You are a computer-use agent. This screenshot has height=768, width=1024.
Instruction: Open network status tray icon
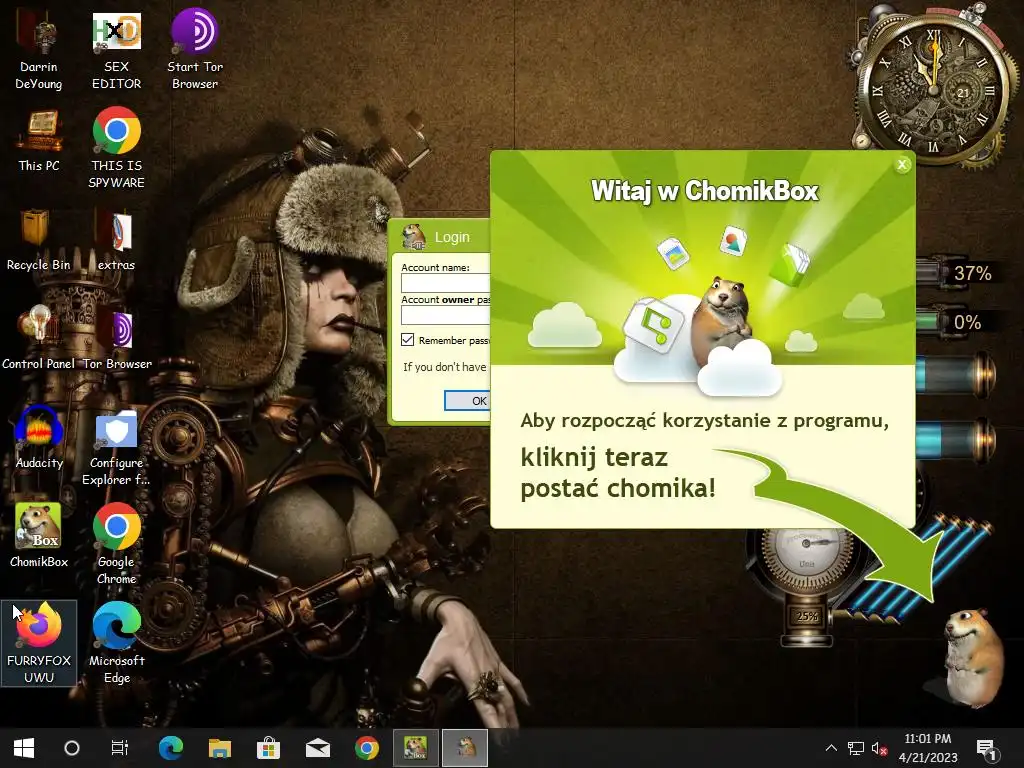tap(856, 748)
